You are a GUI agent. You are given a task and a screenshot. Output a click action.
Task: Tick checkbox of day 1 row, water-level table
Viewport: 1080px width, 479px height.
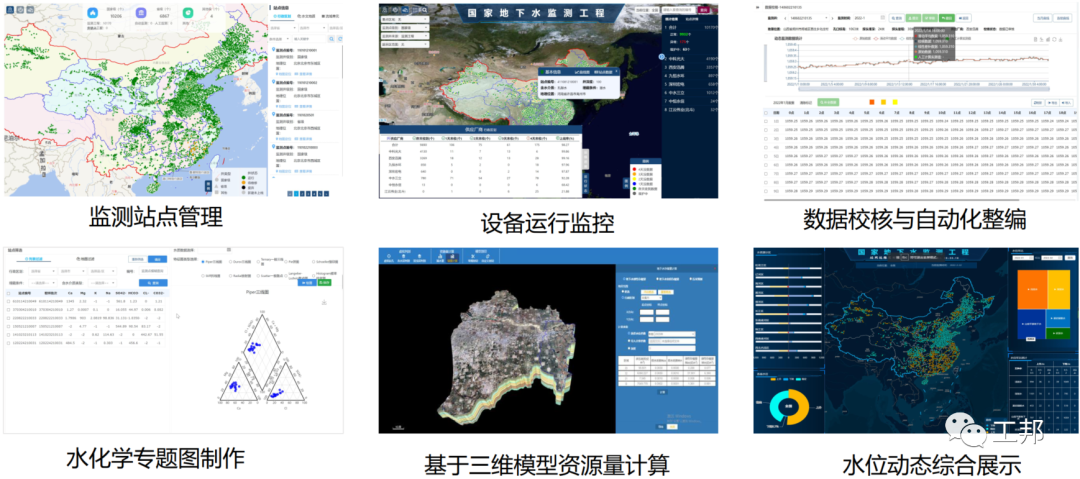tap(766, 121)
